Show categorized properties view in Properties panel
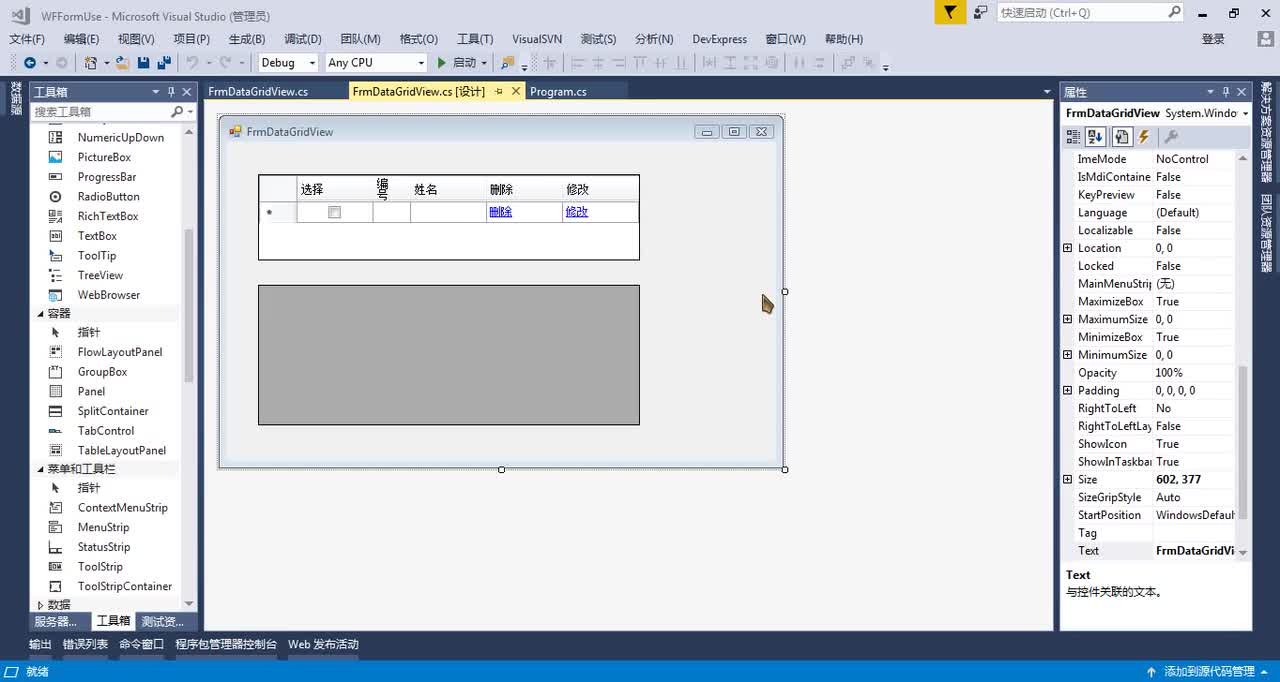This screenshot has height=682, width=1280. (1073, 136)
